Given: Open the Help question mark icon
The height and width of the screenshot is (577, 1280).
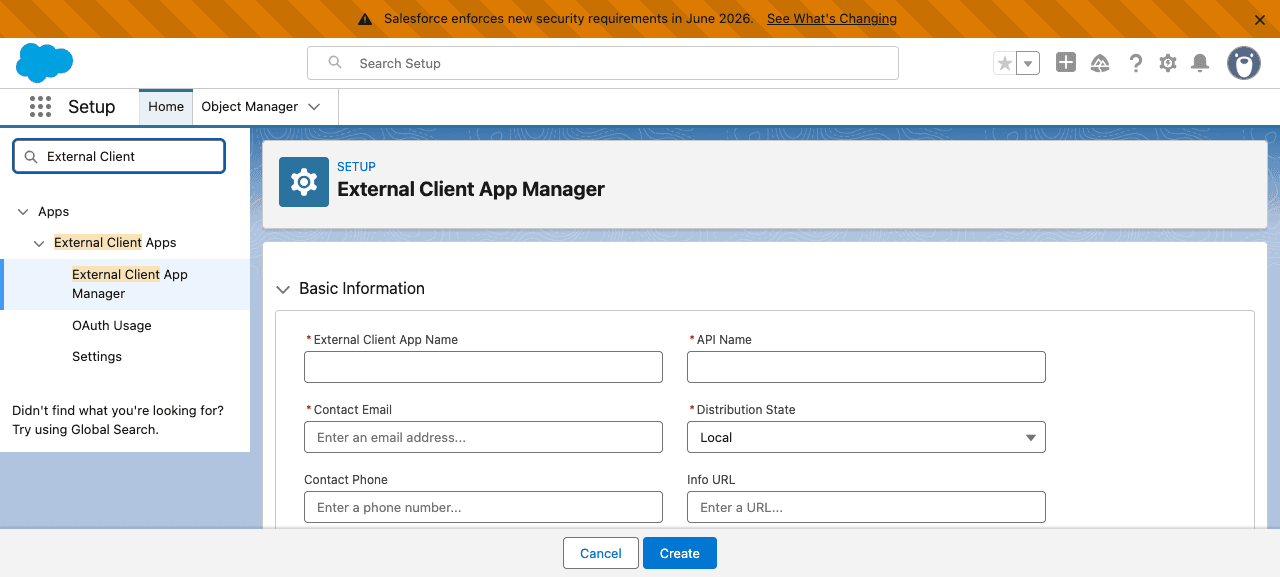Looking at the screenshot, I should click(x=1135, y=63).
